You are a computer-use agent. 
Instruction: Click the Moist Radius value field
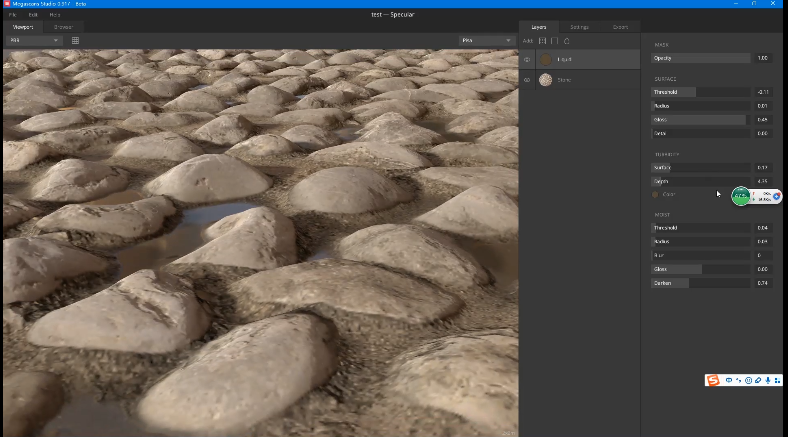[x=762, y=242]
